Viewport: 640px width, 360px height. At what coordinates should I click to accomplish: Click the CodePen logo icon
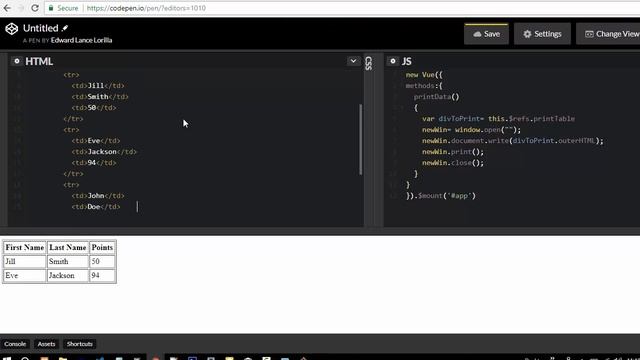[x=11, y=29]
